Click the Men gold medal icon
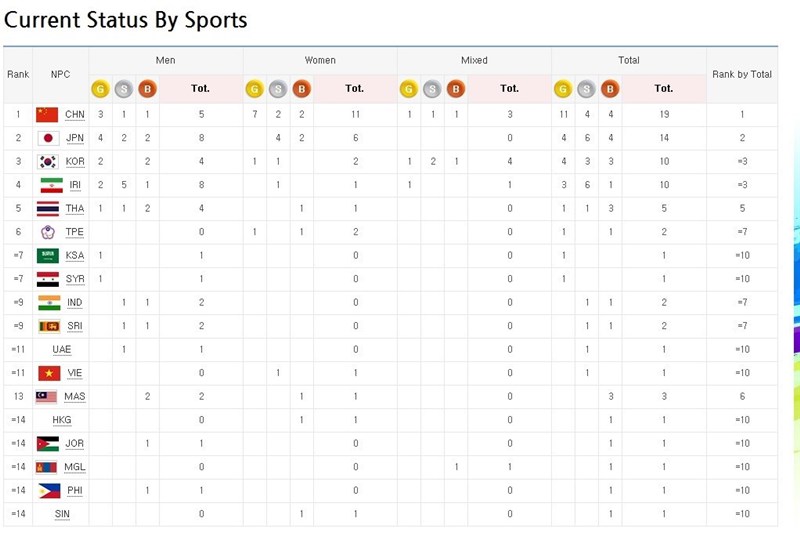 click(100, 89)
